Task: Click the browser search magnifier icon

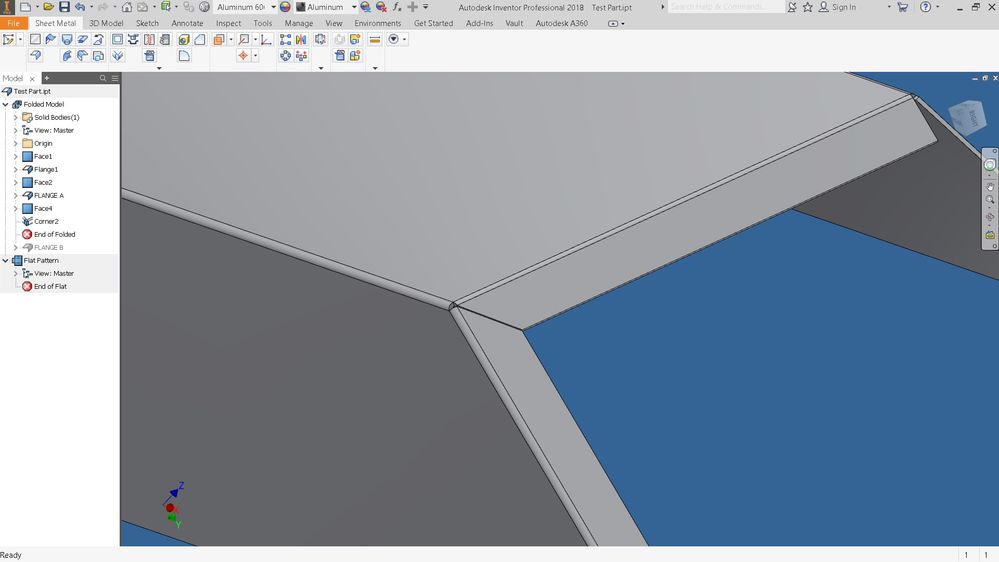Action: coord(103,78)
